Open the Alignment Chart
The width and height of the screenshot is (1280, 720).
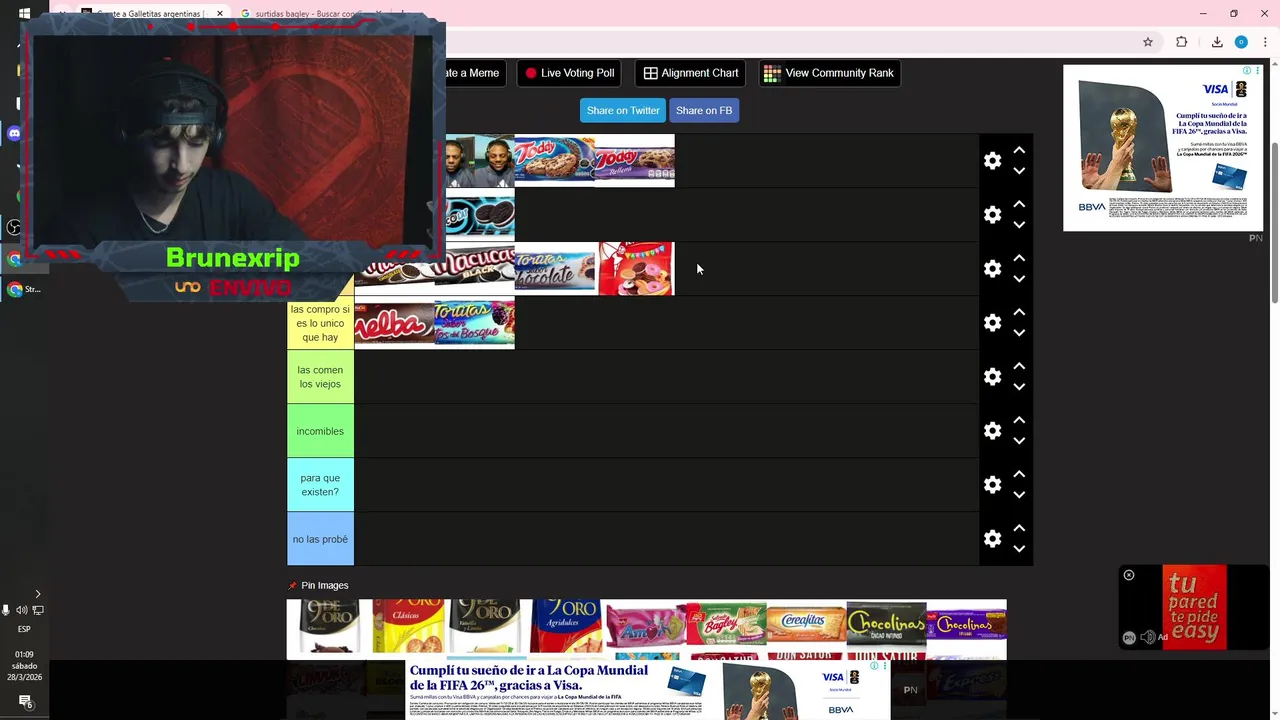pyautogui.click(x=690, y=73)
